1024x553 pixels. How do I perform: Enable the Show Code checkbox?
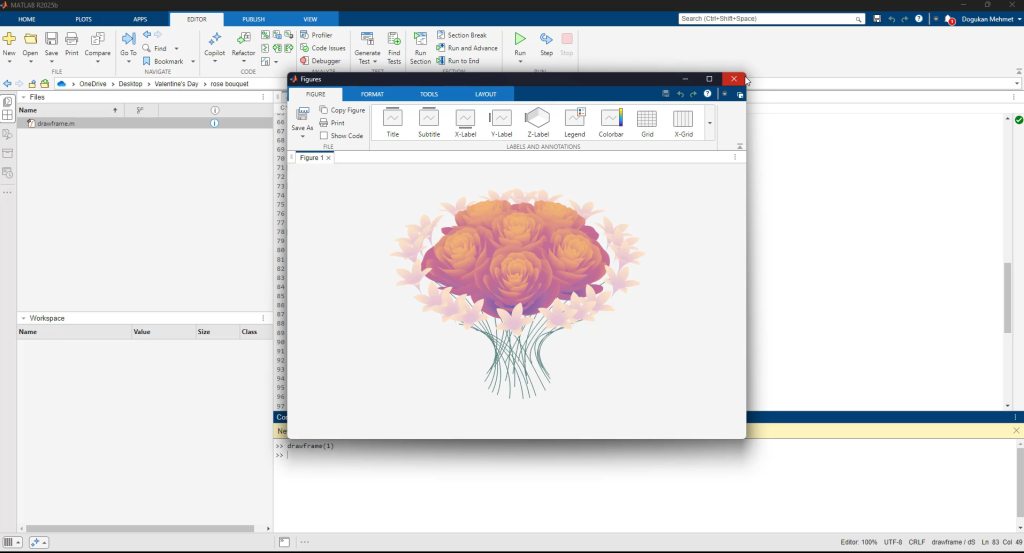click(324, 136)
